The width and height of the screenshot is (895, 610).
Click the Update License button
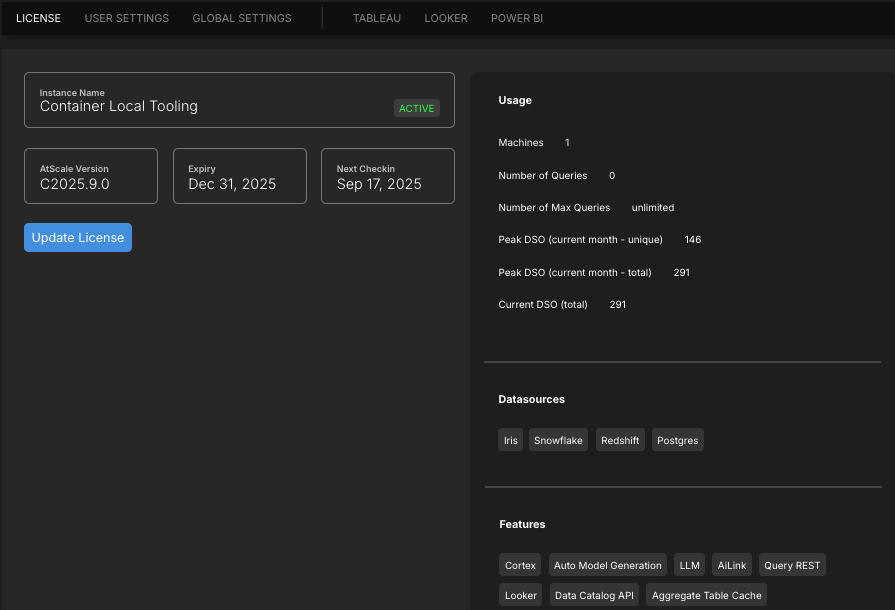tap(78, 238)
